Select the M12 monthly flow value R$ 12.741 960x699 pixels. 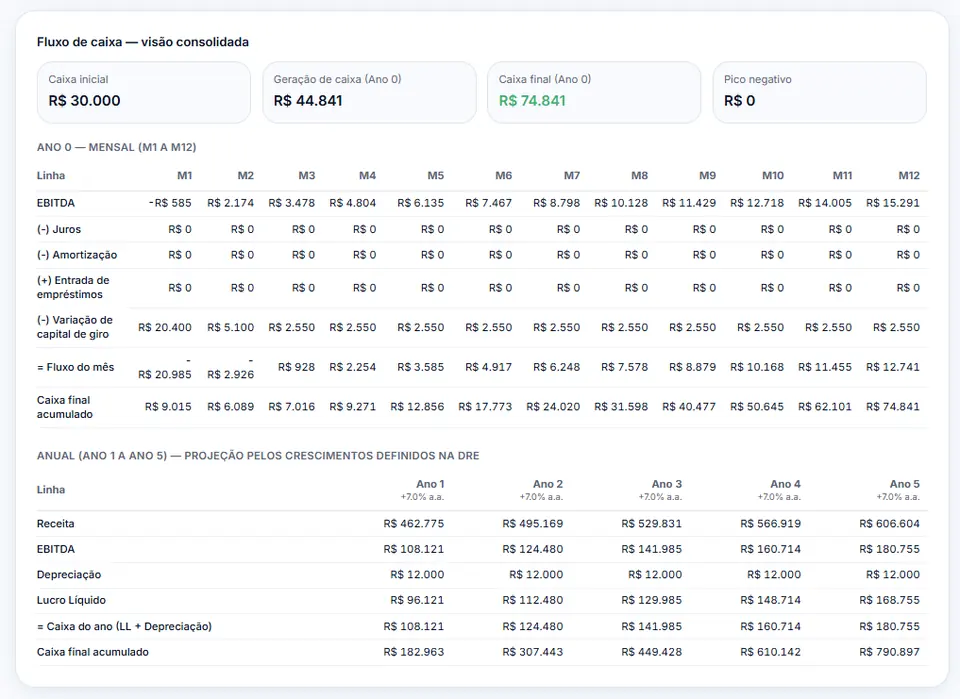(x=893, y=367)
